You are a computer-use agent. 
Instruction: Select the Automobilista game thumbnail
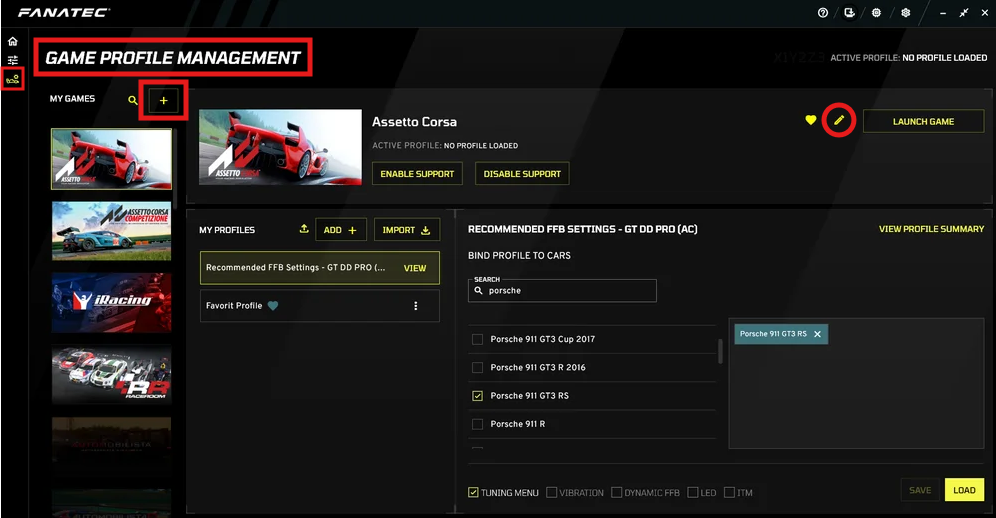pos(111,447)
